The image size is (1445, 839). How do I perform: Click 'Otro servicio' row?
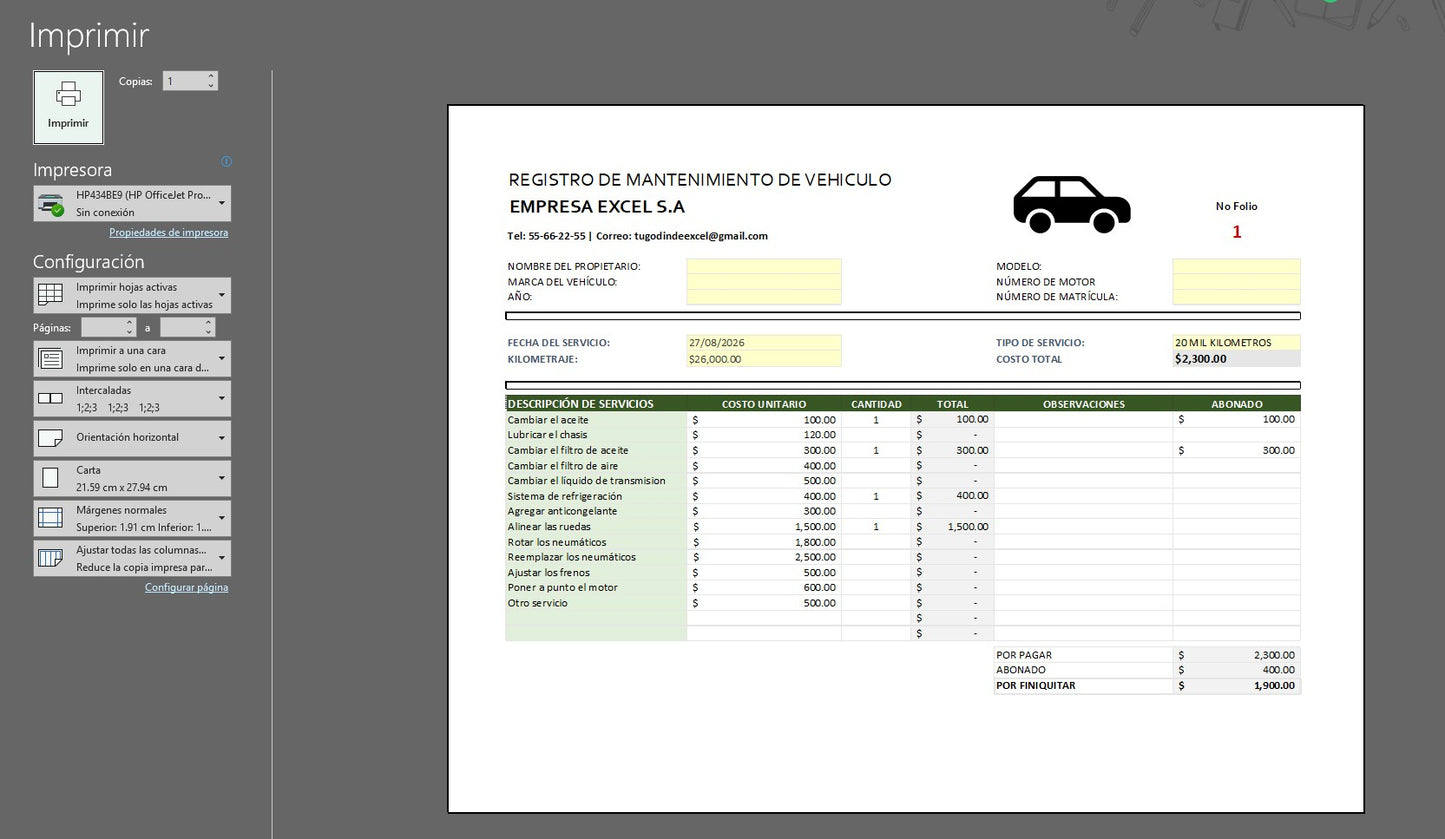coord(537,603)
